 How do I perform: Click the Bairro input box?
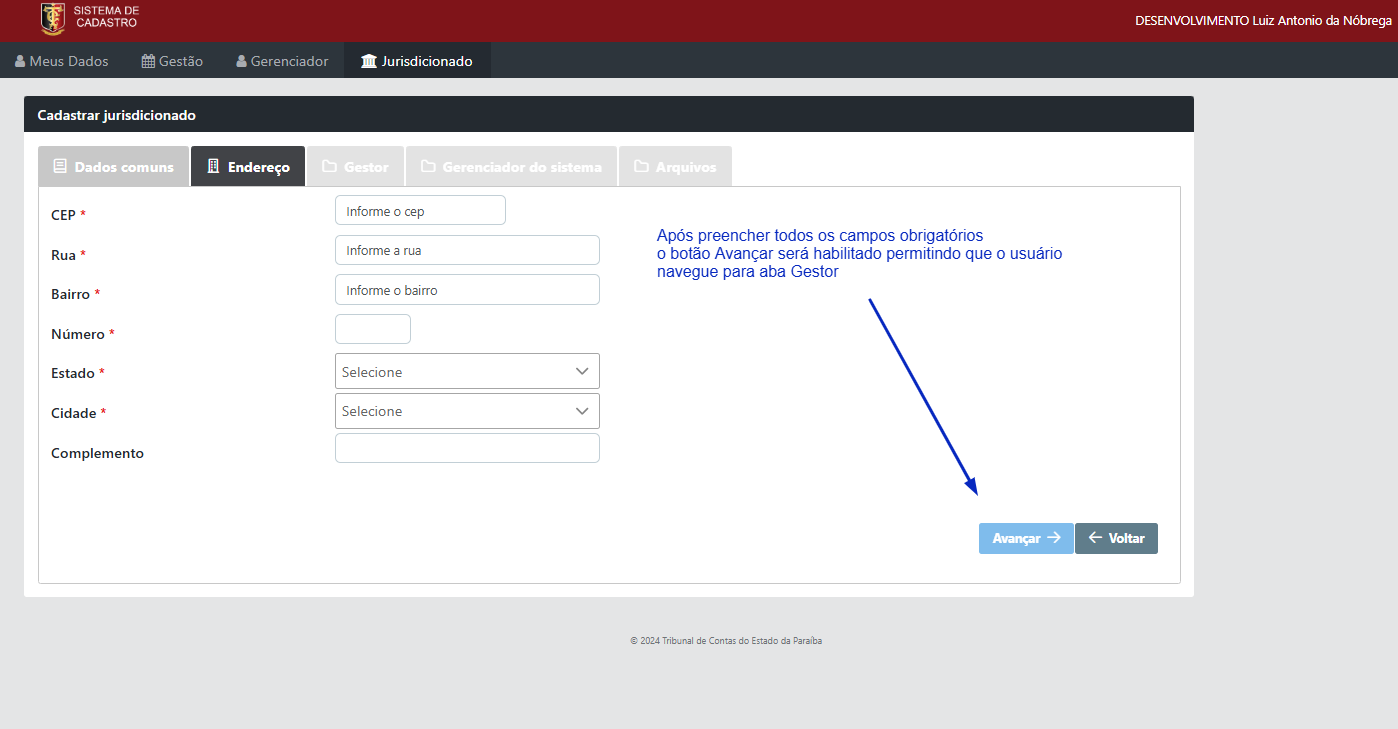click(x=467, y=290)
